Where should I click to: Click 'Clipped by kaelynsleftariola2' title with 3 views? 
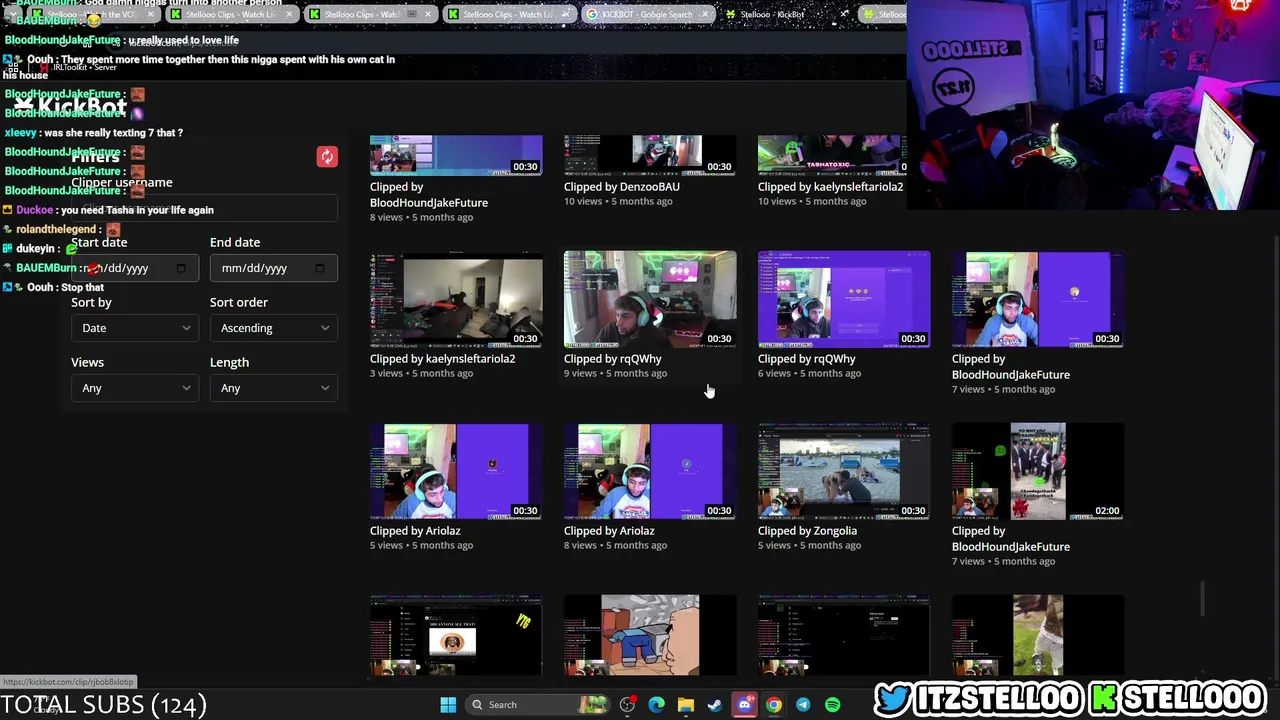442,359
